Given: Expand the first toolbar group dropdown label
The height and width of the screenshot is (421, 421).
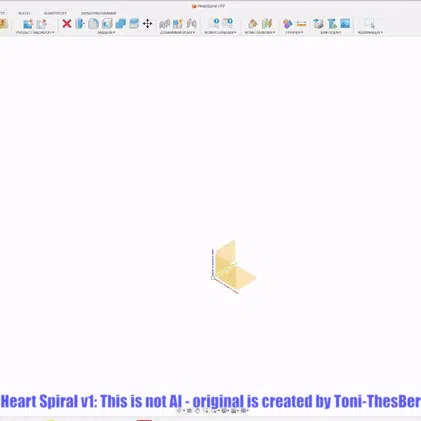Looking at the screenshot, I should (35, 32).
